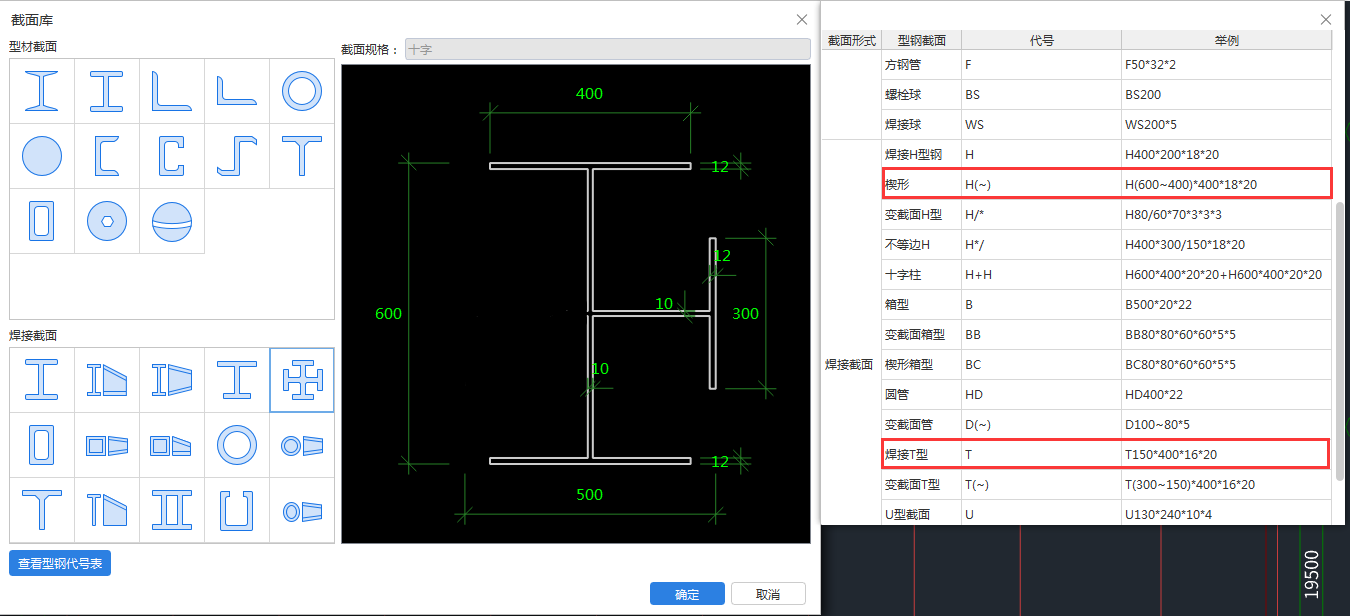This screenshot has width=1350, height=616.
Task: Select the plain channel steel section icon
Action: [107, 156]
